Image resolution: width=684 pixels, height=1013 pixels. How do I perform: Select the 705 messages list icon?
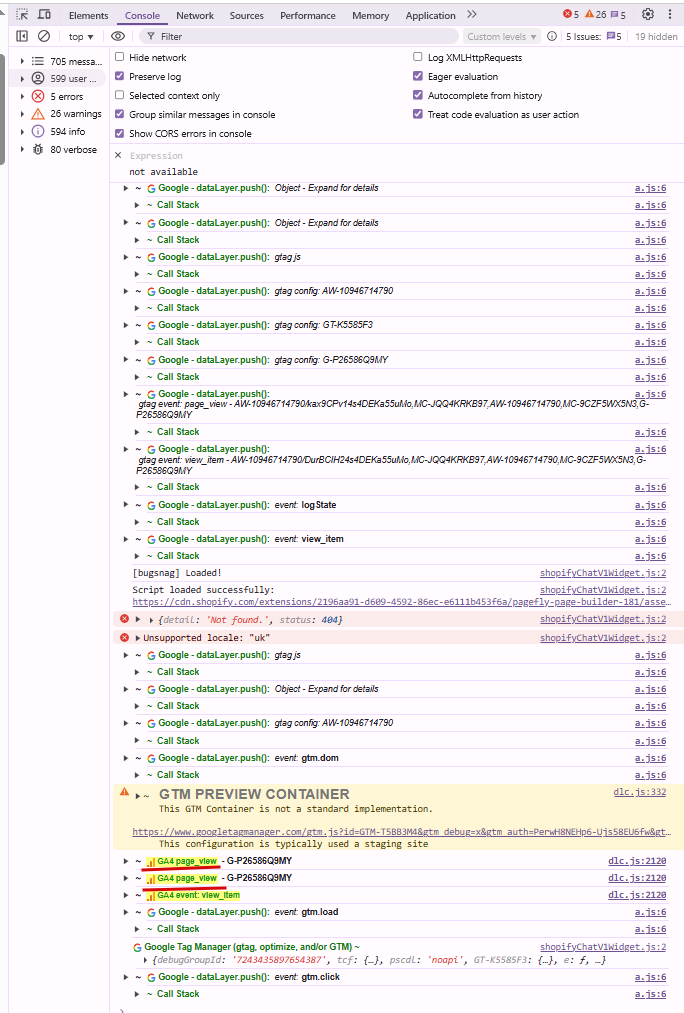(x=38, y=61)
